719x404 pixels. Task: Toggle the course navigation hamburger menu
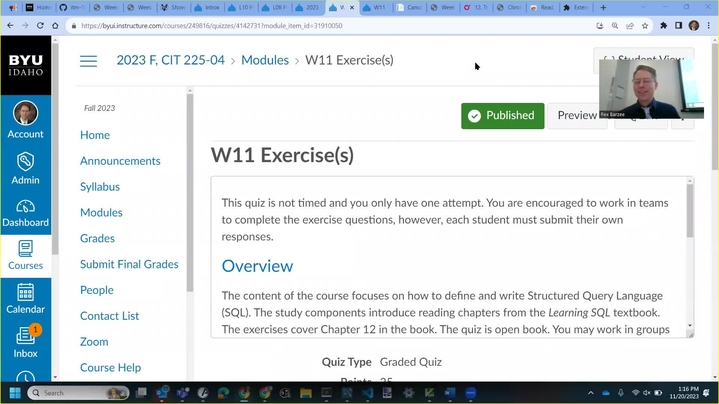point(88,61)
